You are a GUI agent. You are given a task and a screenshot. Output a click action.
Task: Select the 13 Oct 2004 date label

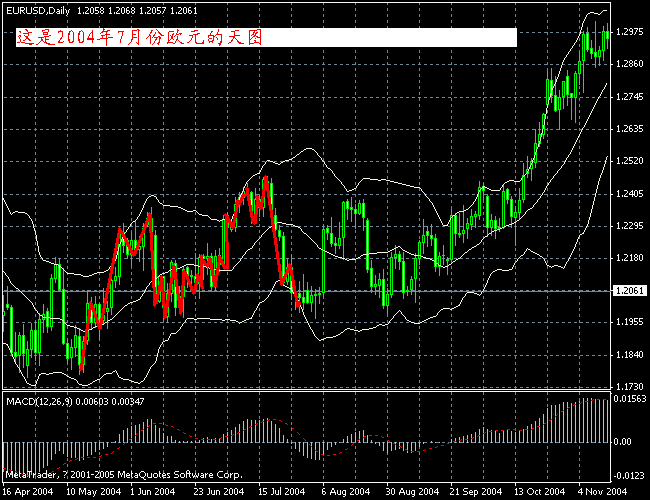coord(539,492)
